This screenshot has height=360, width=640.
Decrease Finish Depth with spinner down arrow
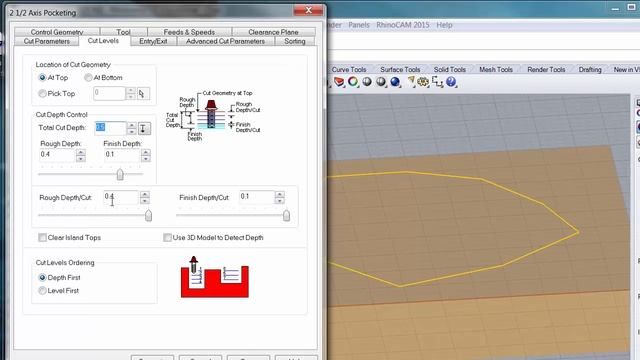point(146,159)
